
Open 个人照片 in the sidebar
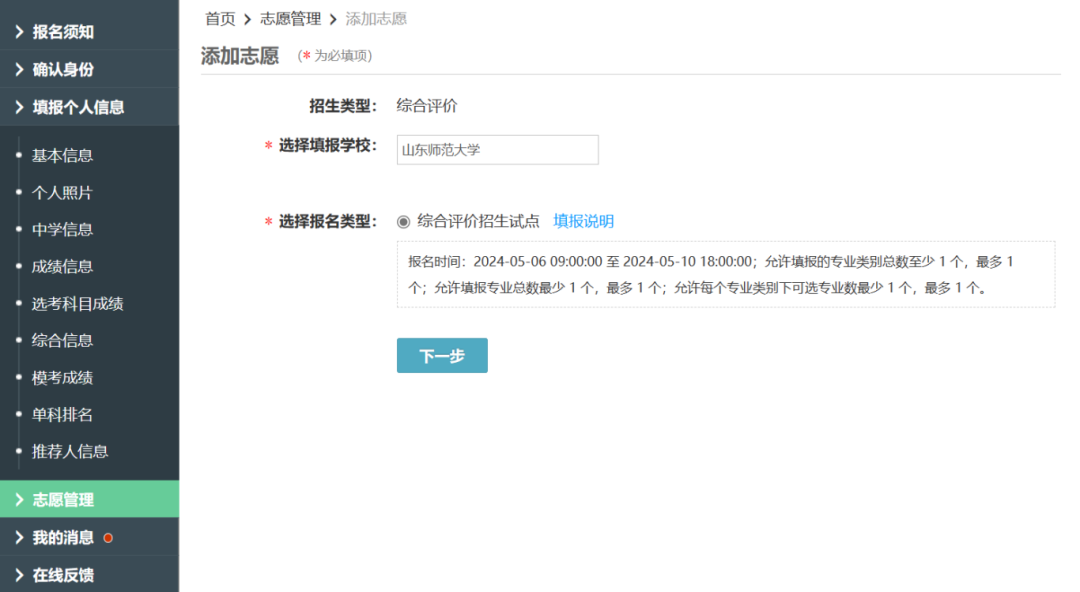[62, 192]
